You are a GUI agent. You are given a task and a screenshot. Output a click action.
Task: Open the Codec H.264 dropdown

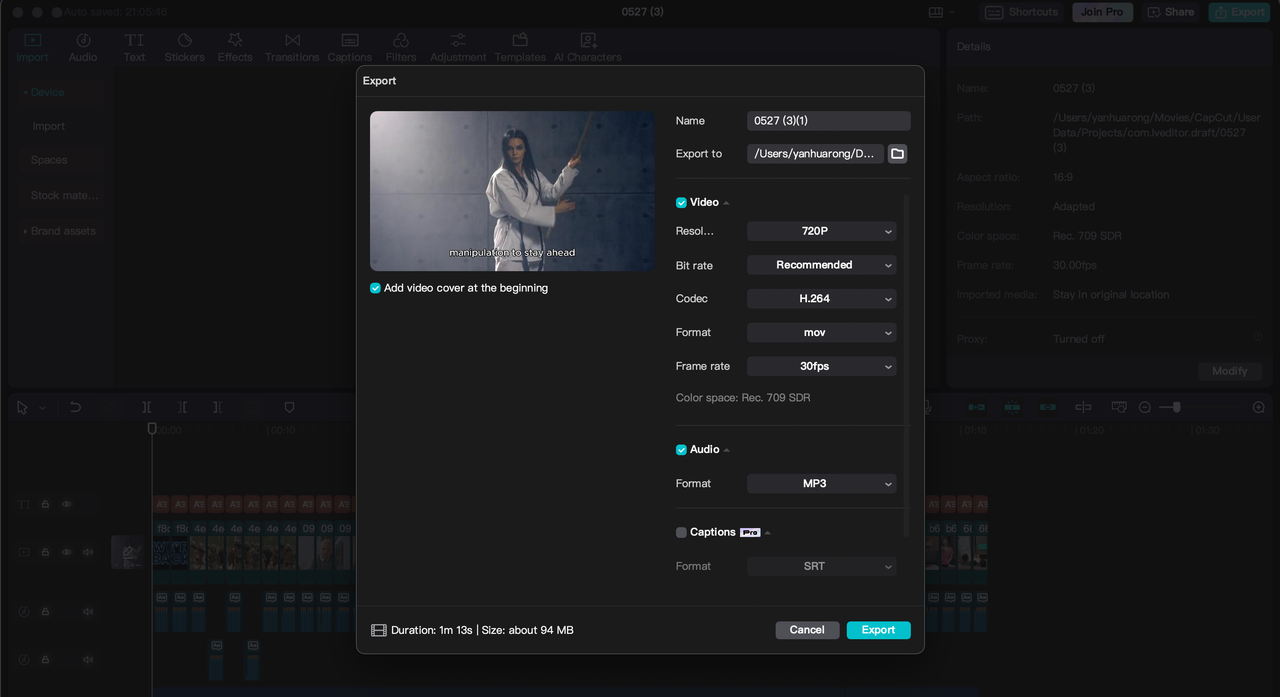click(x=822, y=299)
